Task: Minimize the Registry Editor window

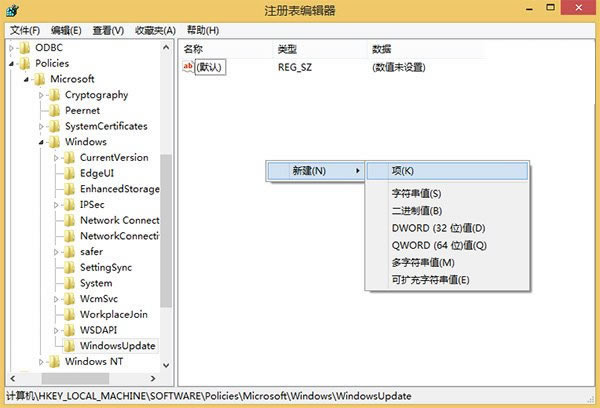Action: 530,7
